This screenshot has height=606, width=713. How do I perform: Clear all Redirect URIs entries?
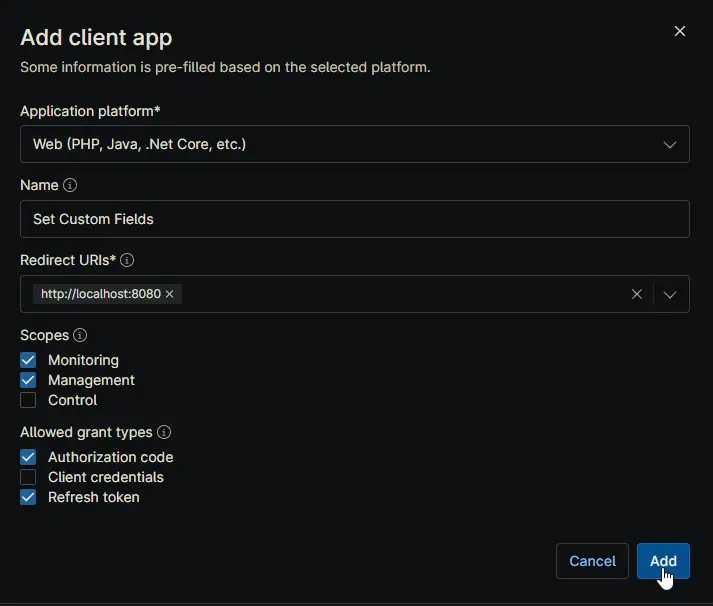637,294
